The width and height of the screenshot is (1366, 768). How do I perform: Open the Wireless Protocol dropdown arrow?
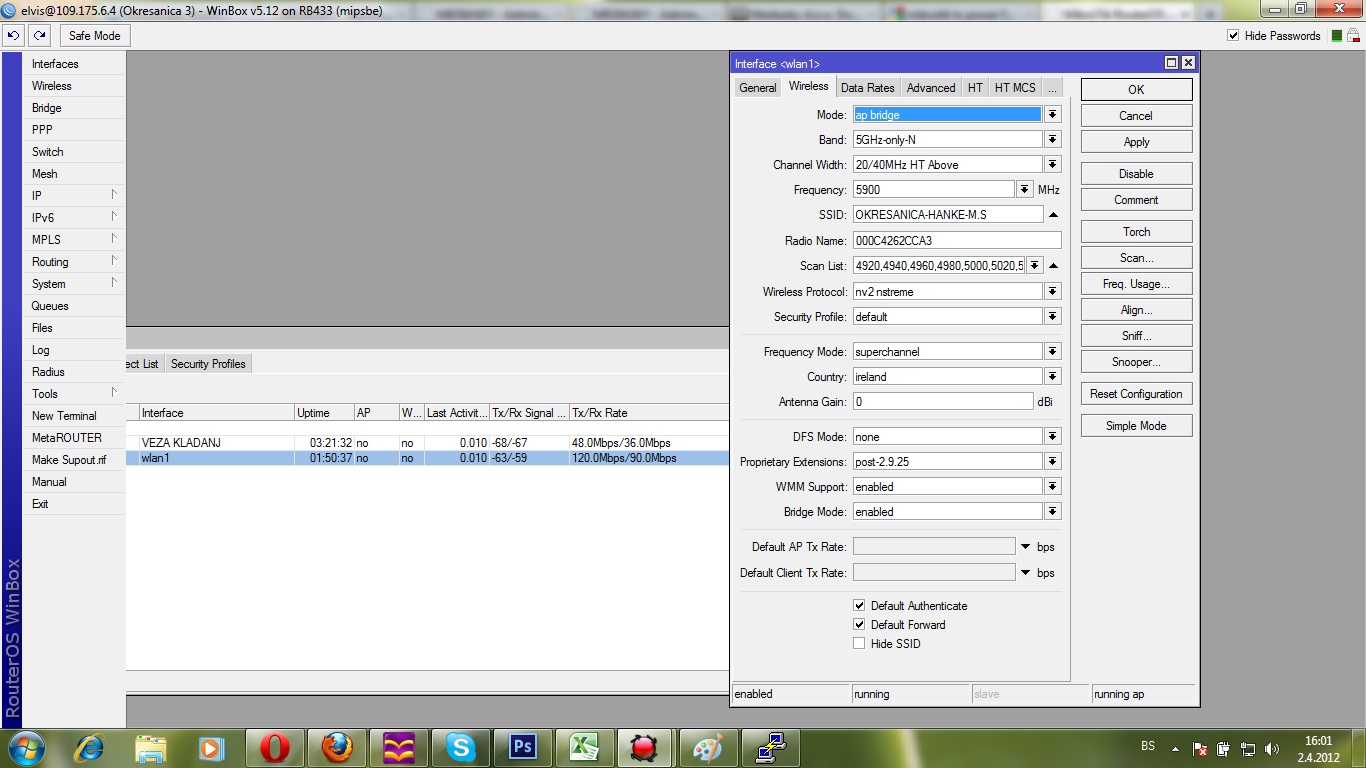pyautogui.click(x=1052, y=292)
